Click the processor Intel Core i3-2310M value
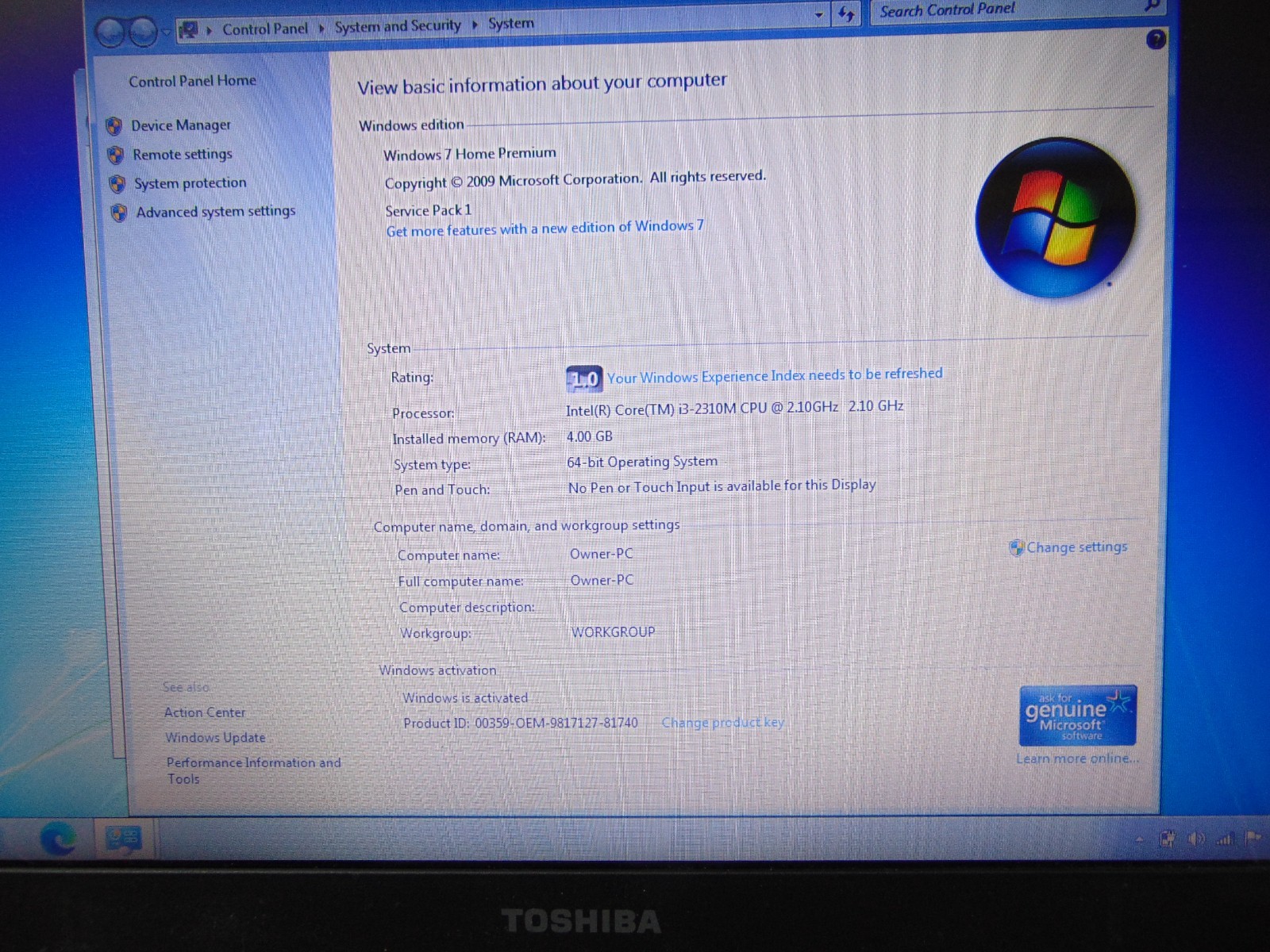This screenshot has width=1270, height=952. click(x=735, y=408)
